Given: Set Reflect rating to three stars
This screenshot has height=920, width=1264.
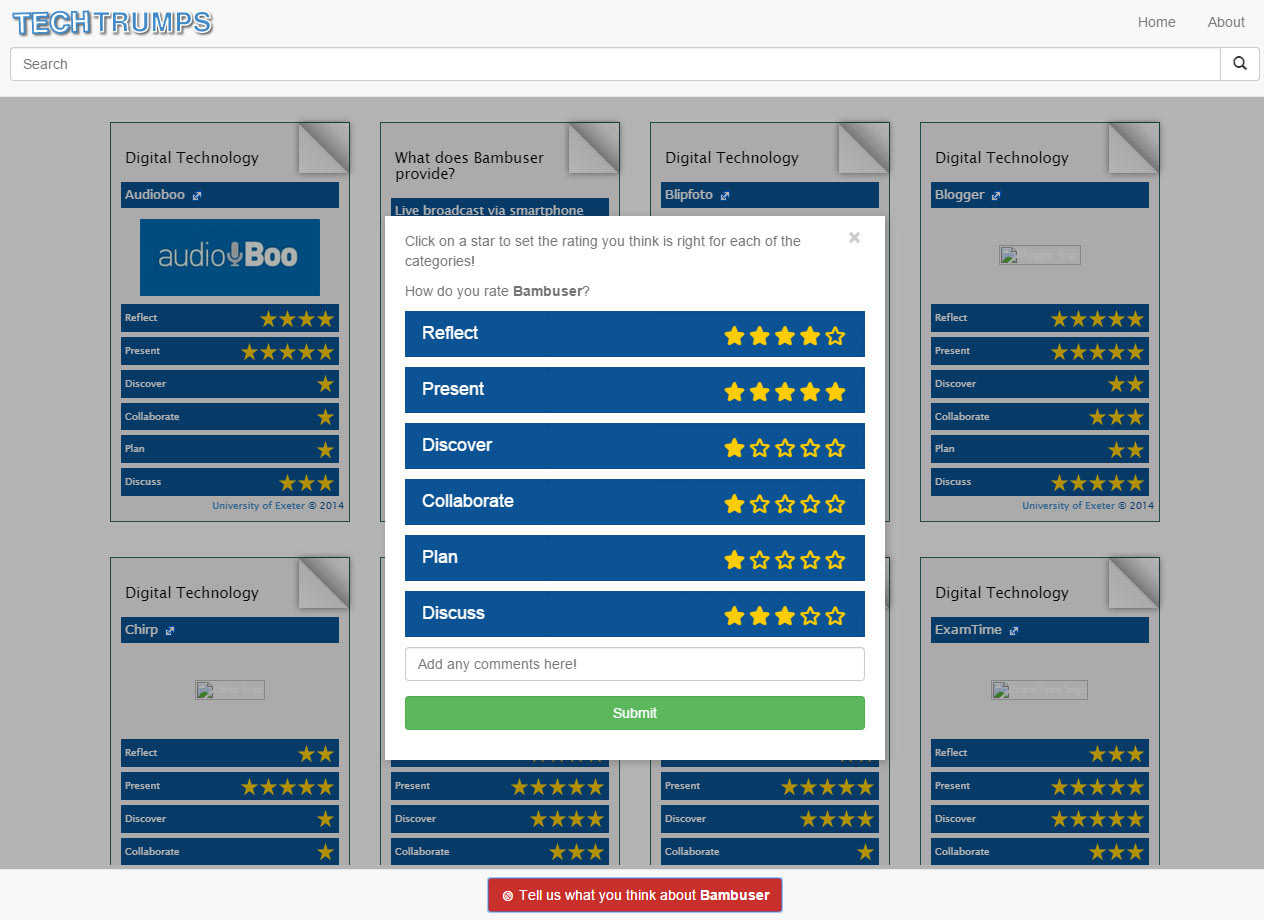Looking at the screenshot, I should click(785, 336).
